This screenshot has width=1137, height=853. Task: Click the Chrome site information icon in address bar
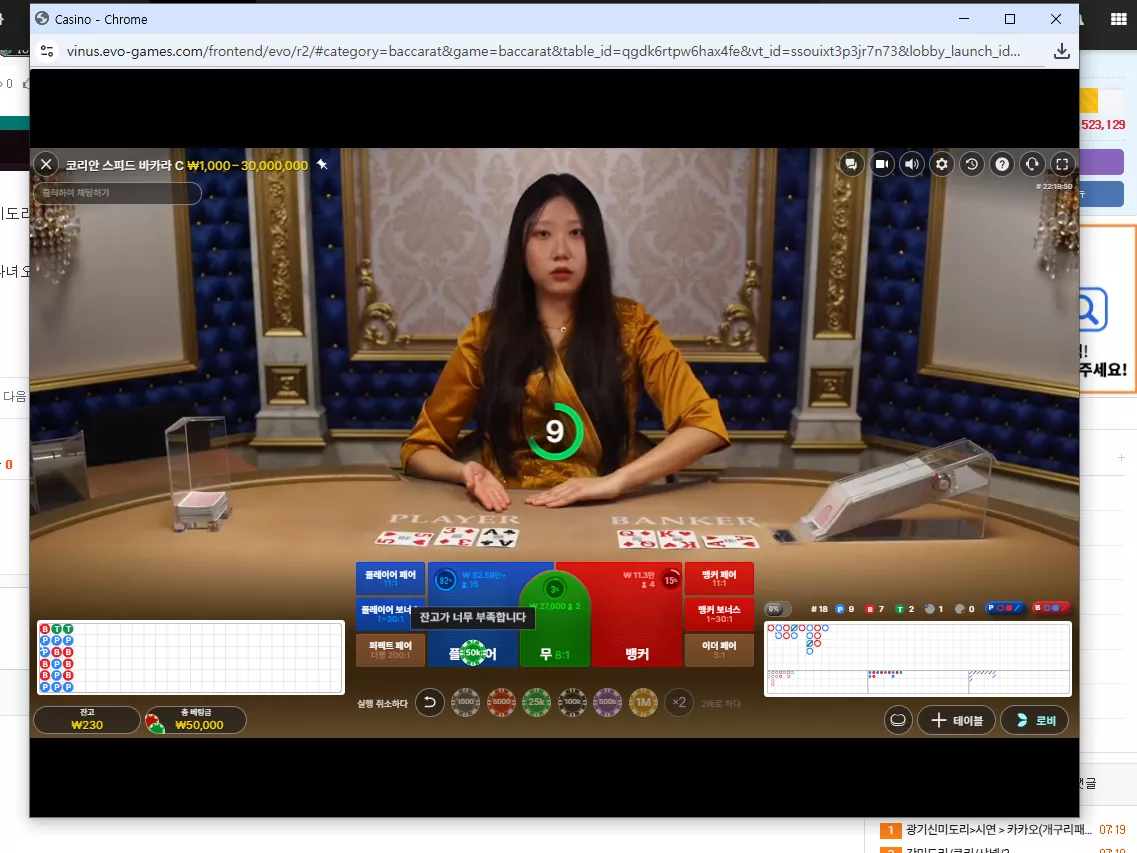47,51
